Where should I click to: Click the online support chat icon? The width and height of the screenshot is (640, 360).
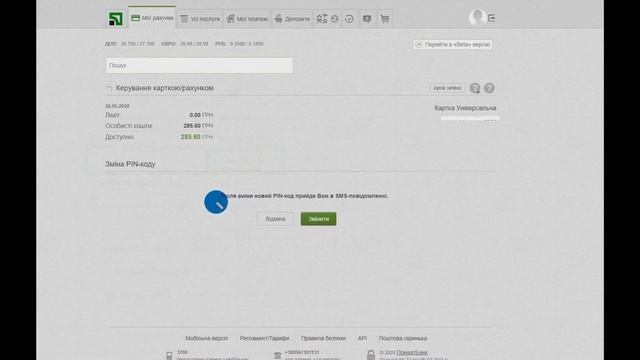point(475,88)
